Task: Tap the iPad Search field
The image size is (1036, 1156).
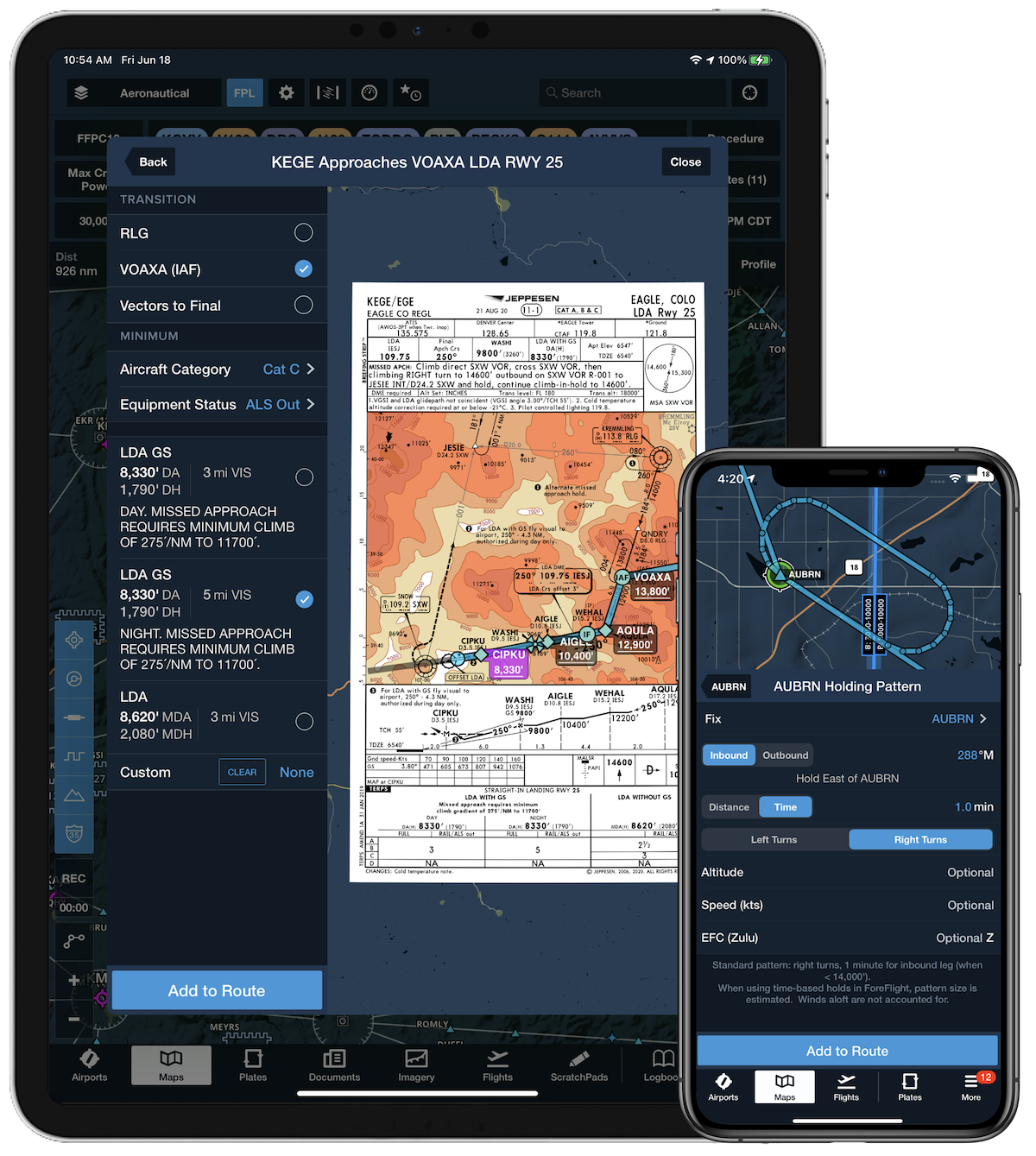Action: click(632, 93)
